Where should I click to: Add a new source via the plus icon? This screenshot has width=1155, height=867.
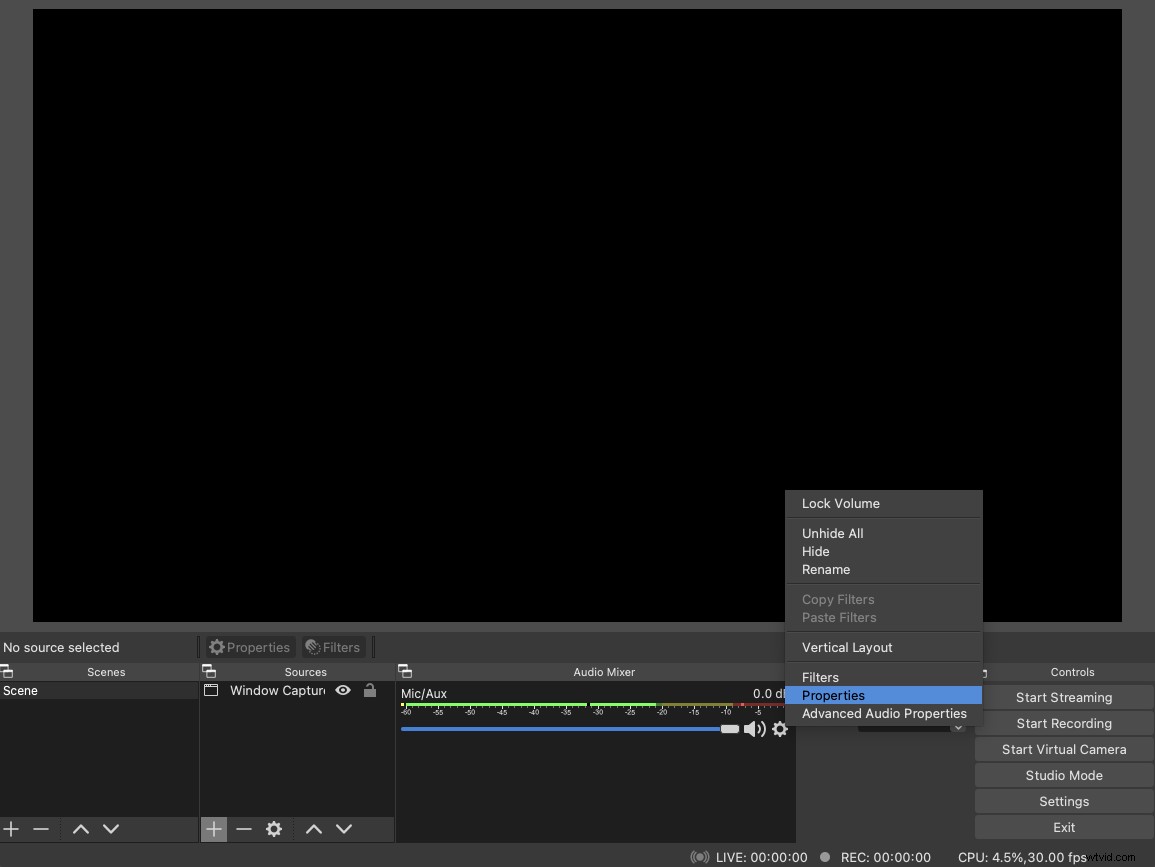click(x=213, y=829)
